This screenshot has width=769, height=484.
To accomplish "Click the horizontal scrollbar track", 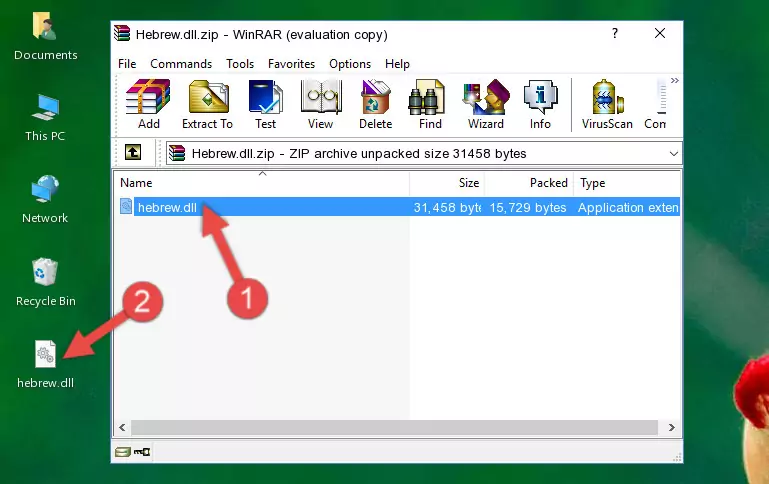I will pos(394,428).
